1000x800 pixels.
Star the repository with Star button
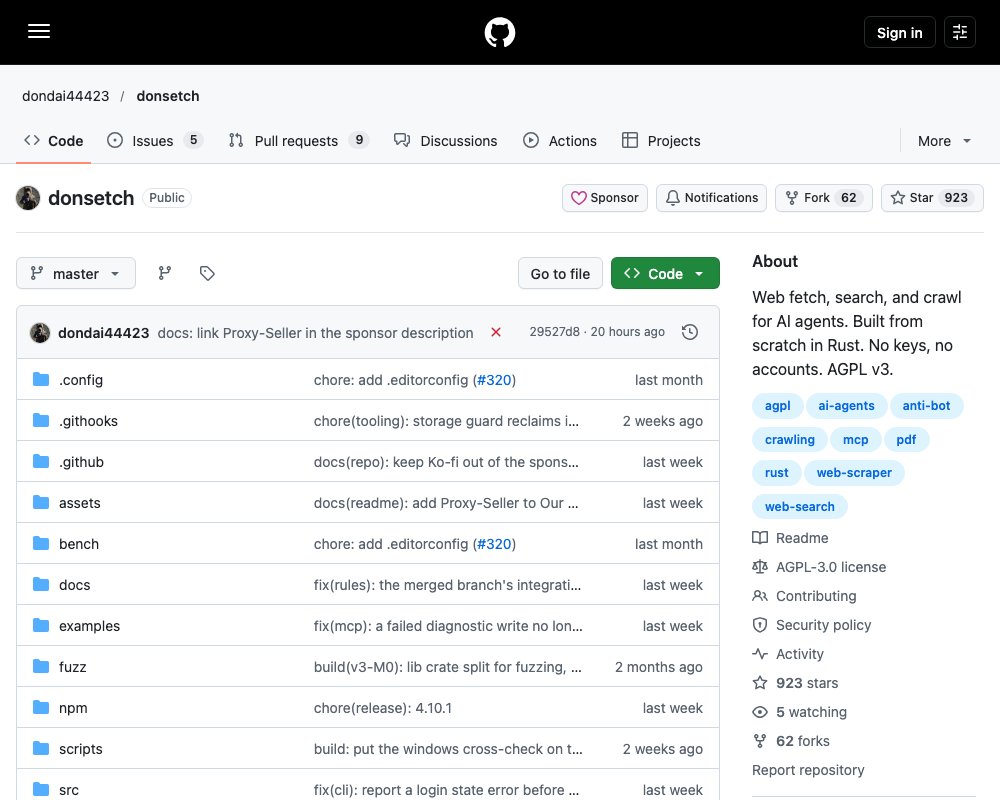point(932,198)
